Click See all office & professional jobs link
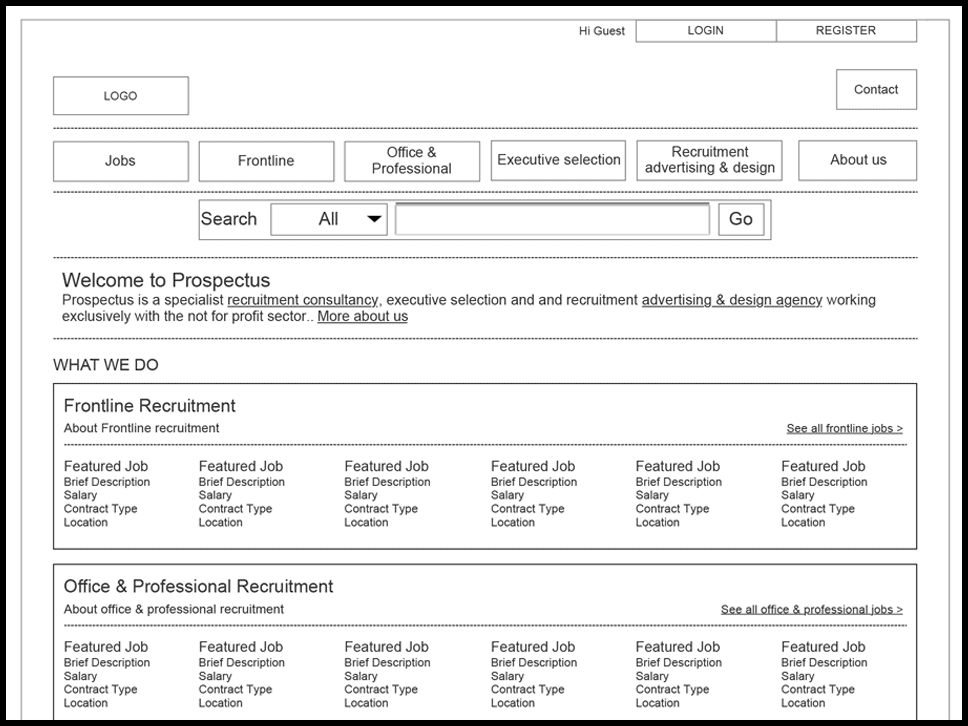 [x=812, y=609]
